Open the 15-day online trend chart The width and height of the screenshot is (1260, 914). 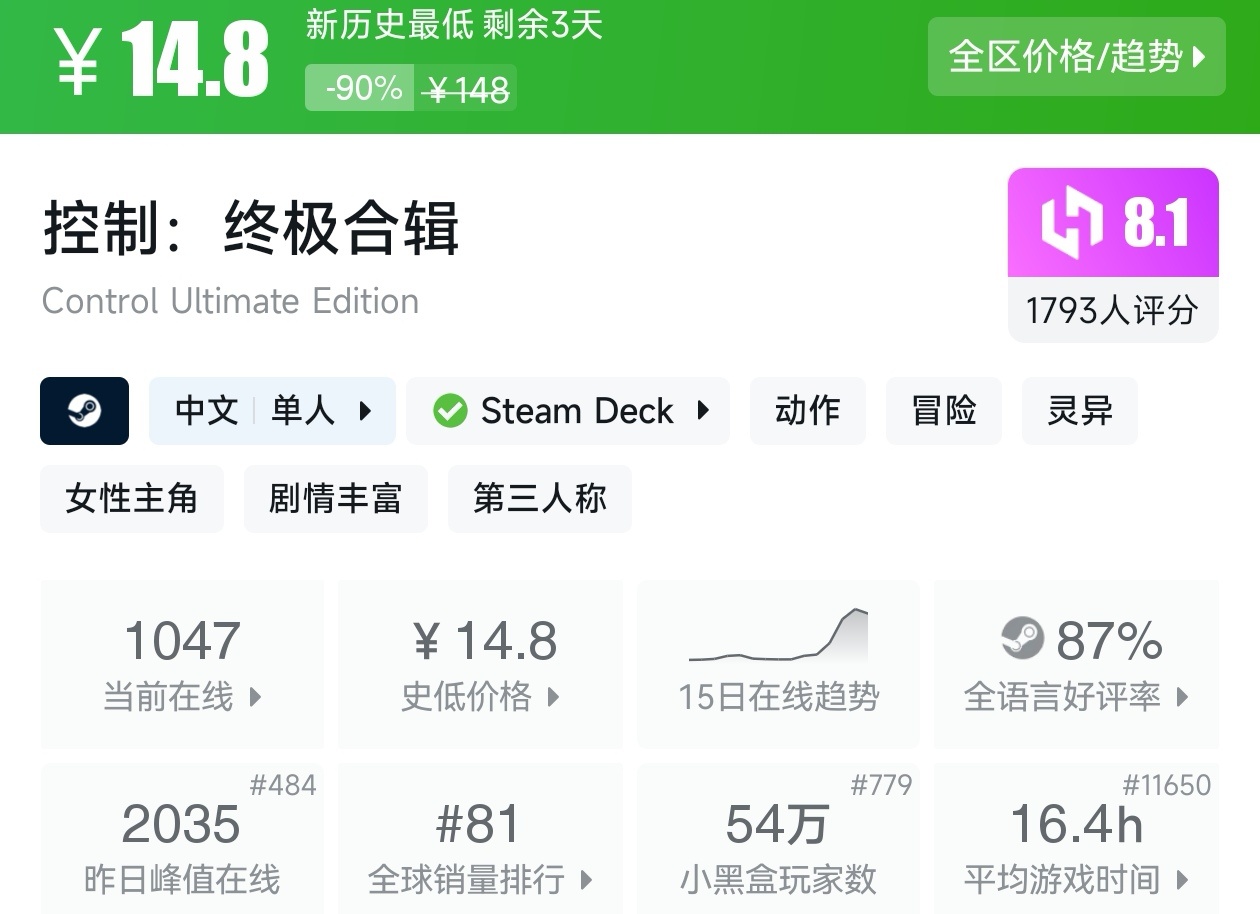coord(778,663)
